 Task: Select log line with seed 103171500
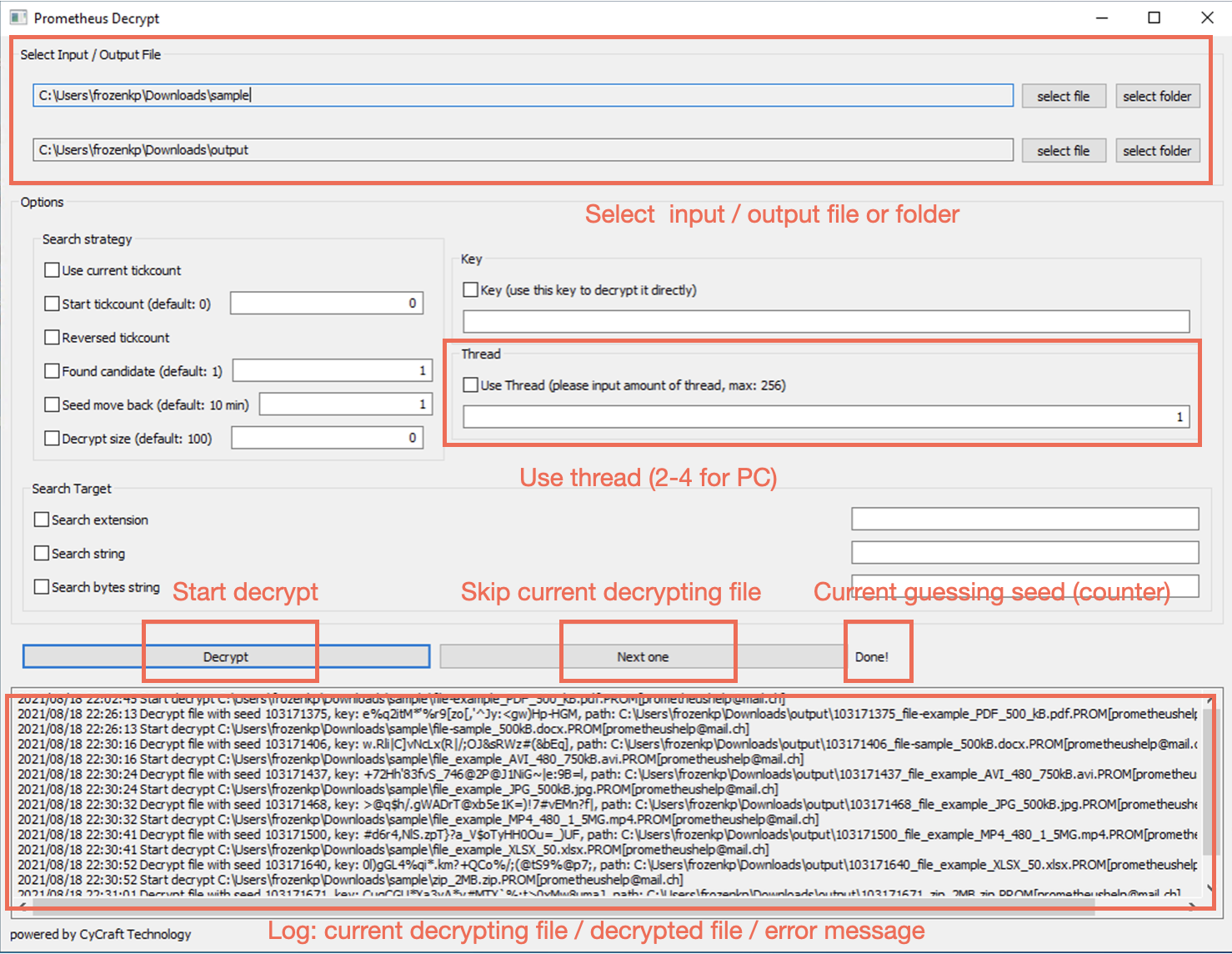point(607,834)
